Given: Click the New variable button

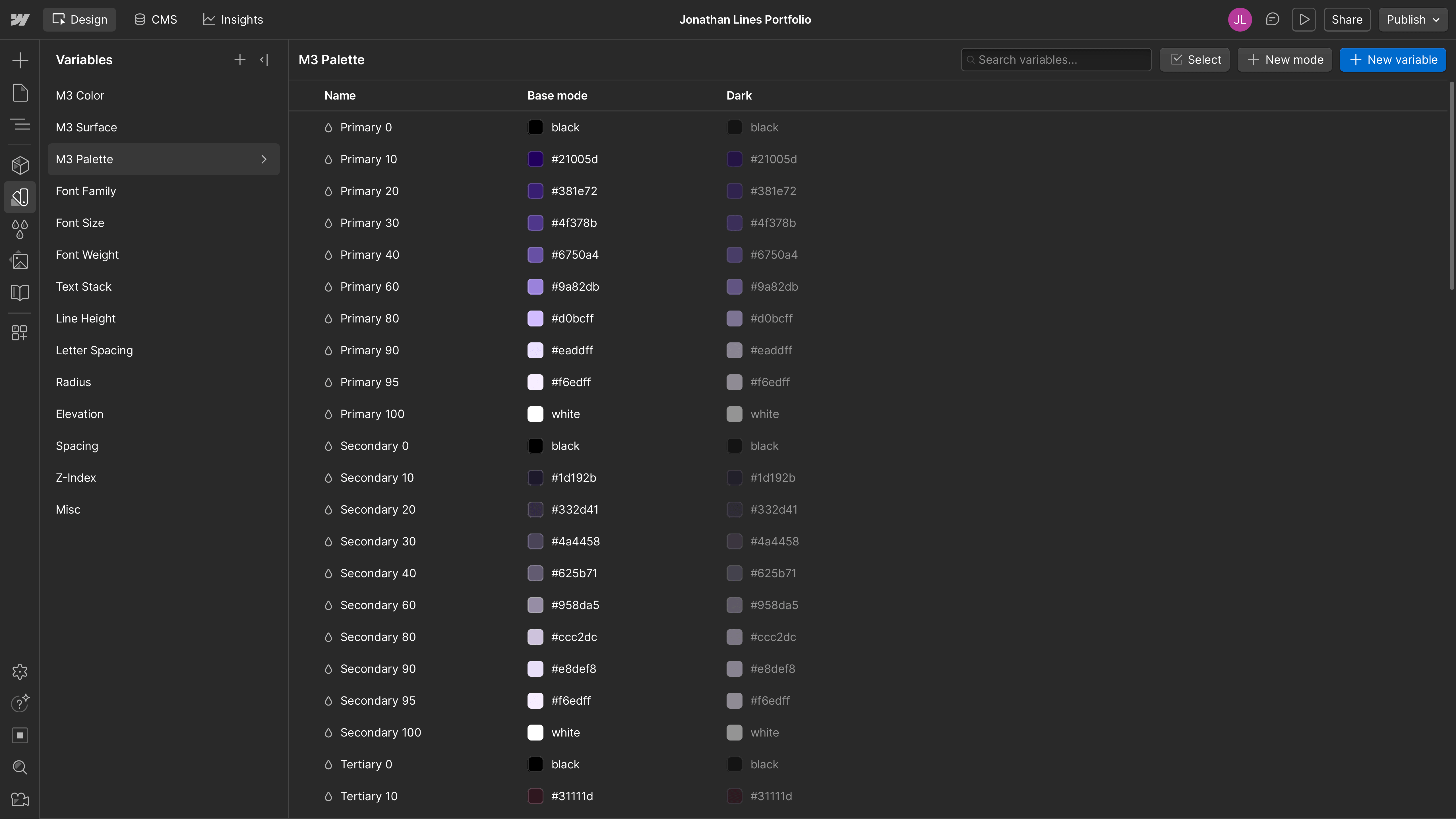Looking at the screenshot, I should point(1393,60).
